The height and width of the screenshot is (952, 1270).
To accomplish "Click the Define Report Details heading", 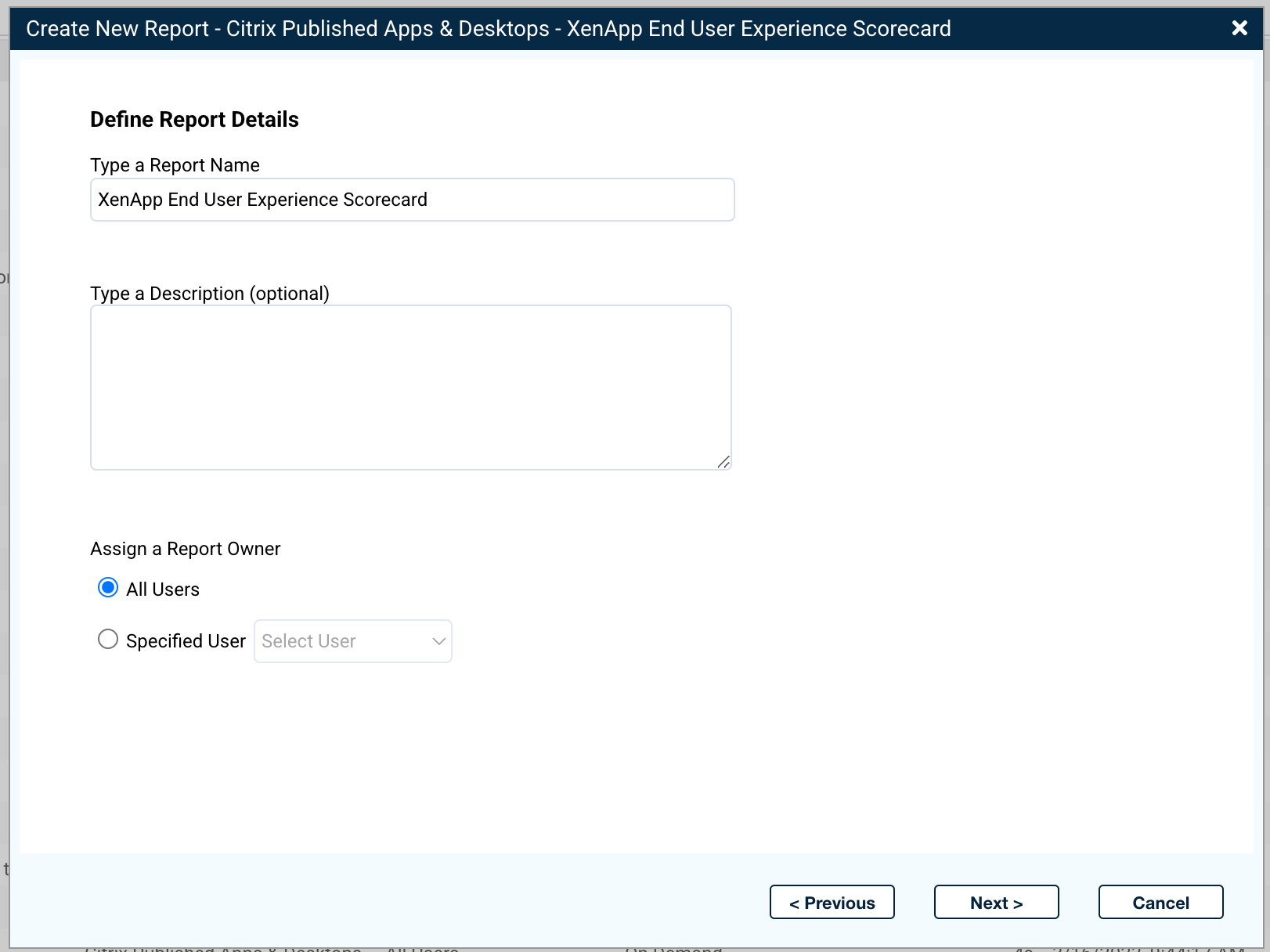I will 194,119.
